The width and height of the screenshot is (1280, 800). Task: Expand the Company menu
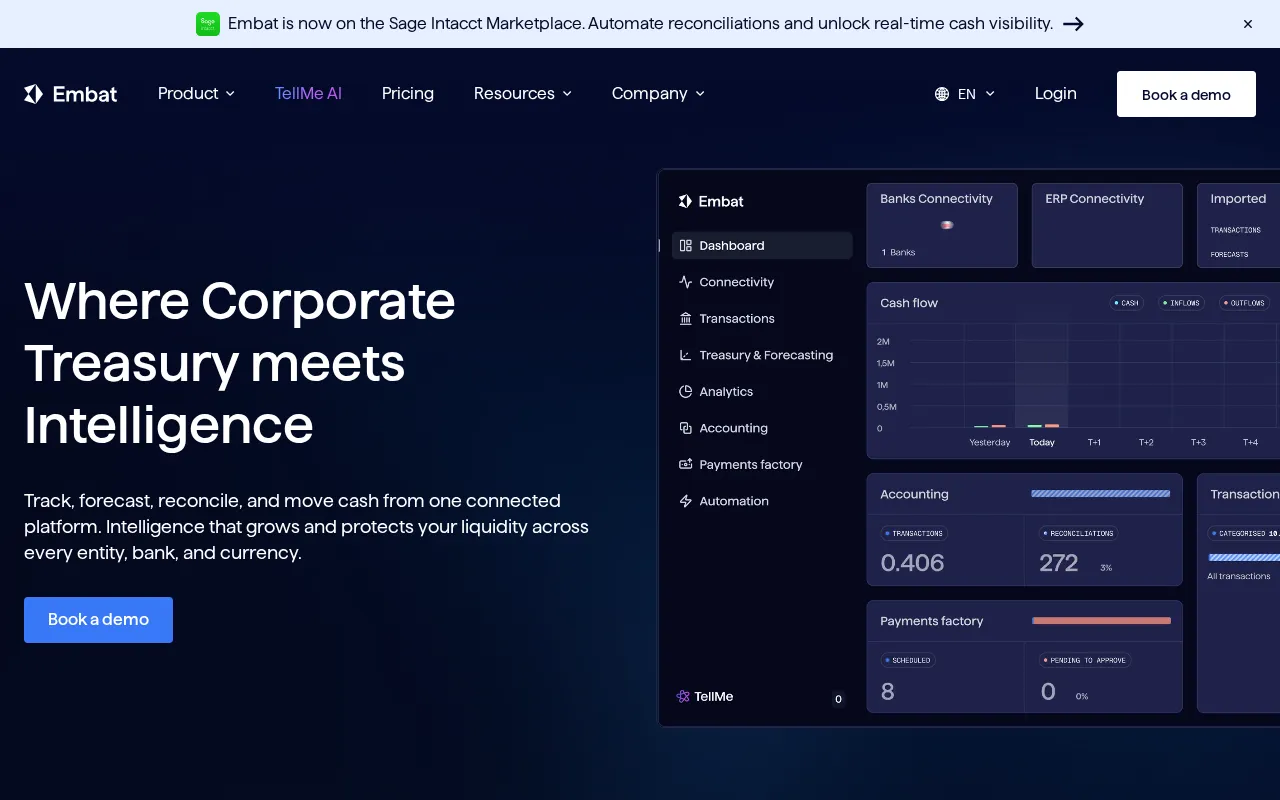[658, 93]
